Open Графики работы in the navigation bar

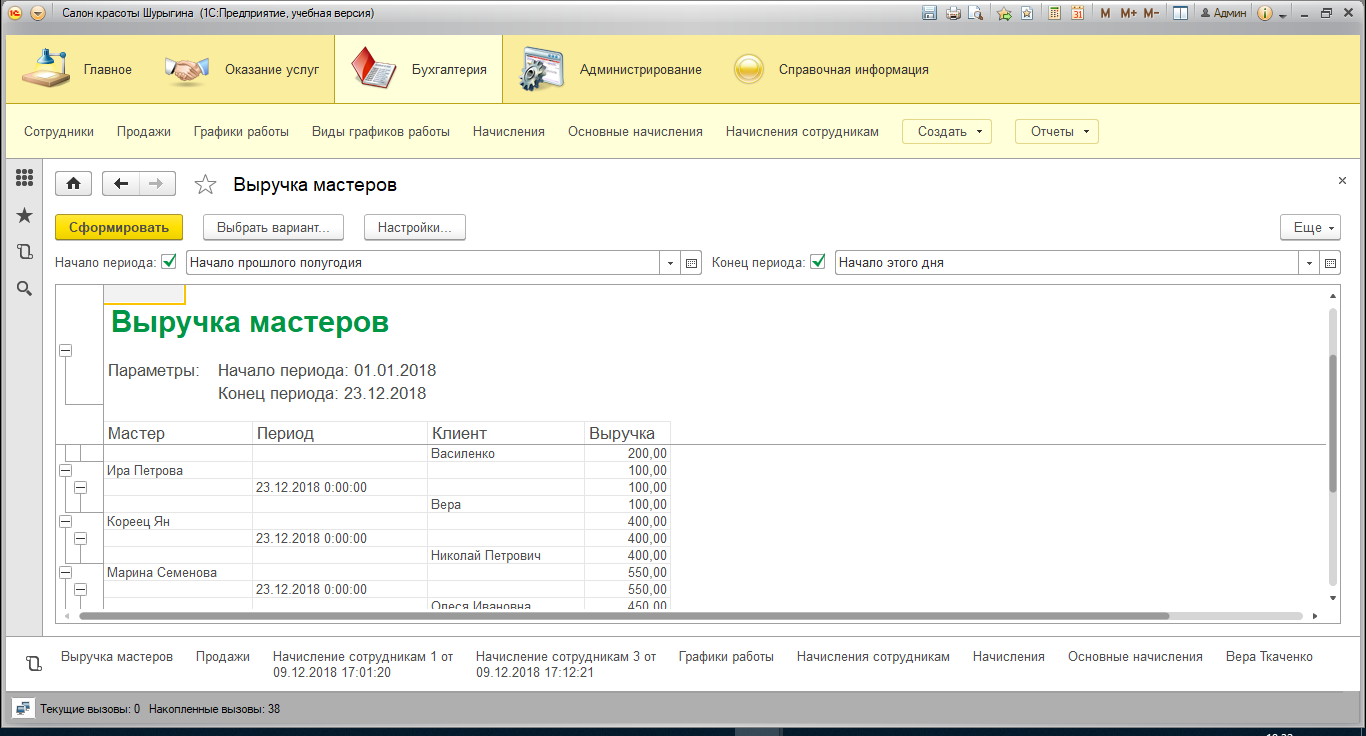click(241, 131)
